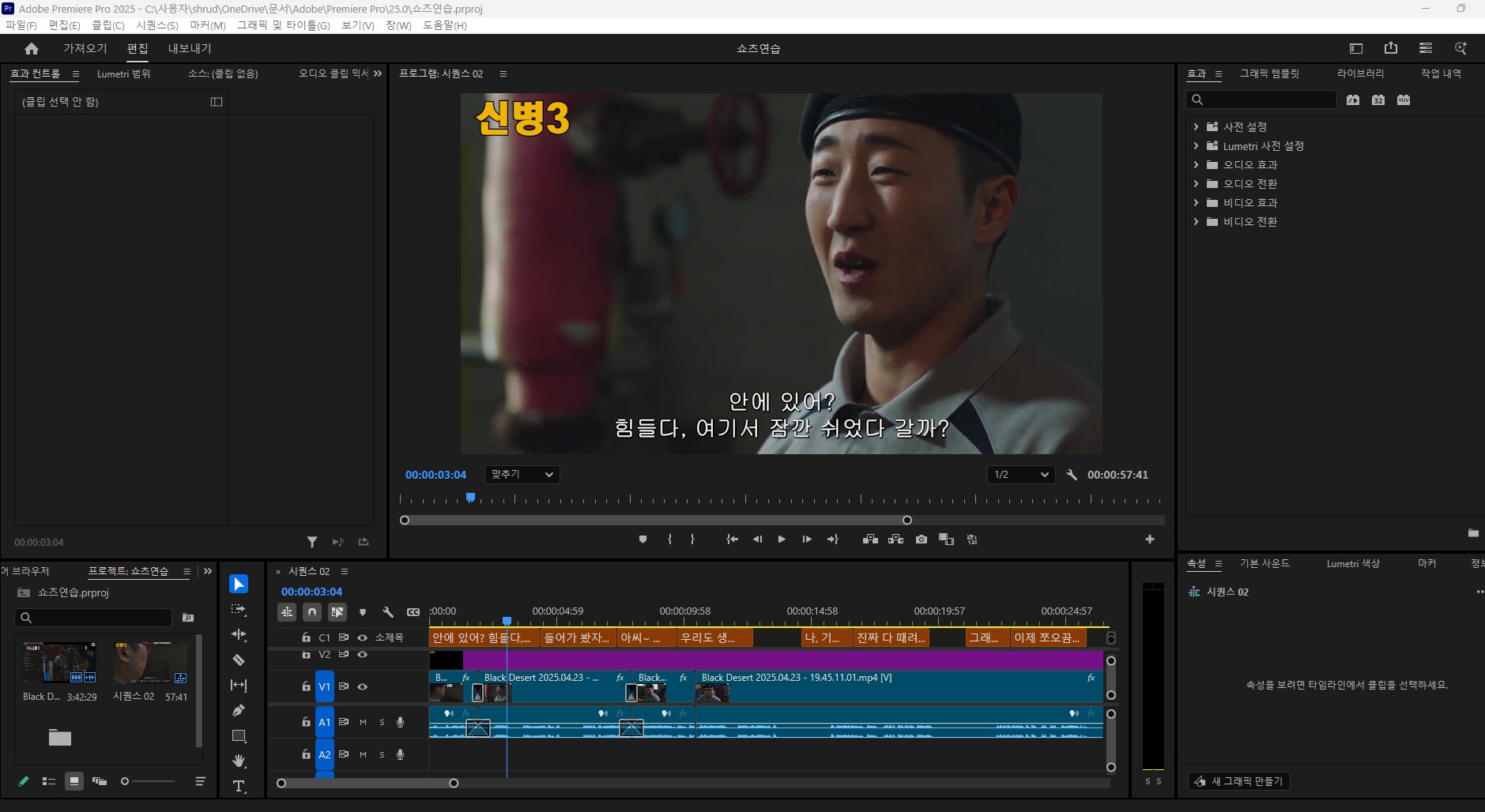Click the timeline wrench settings icon
The height and width of the screenshot is (812, 1485).
(388, 612)
